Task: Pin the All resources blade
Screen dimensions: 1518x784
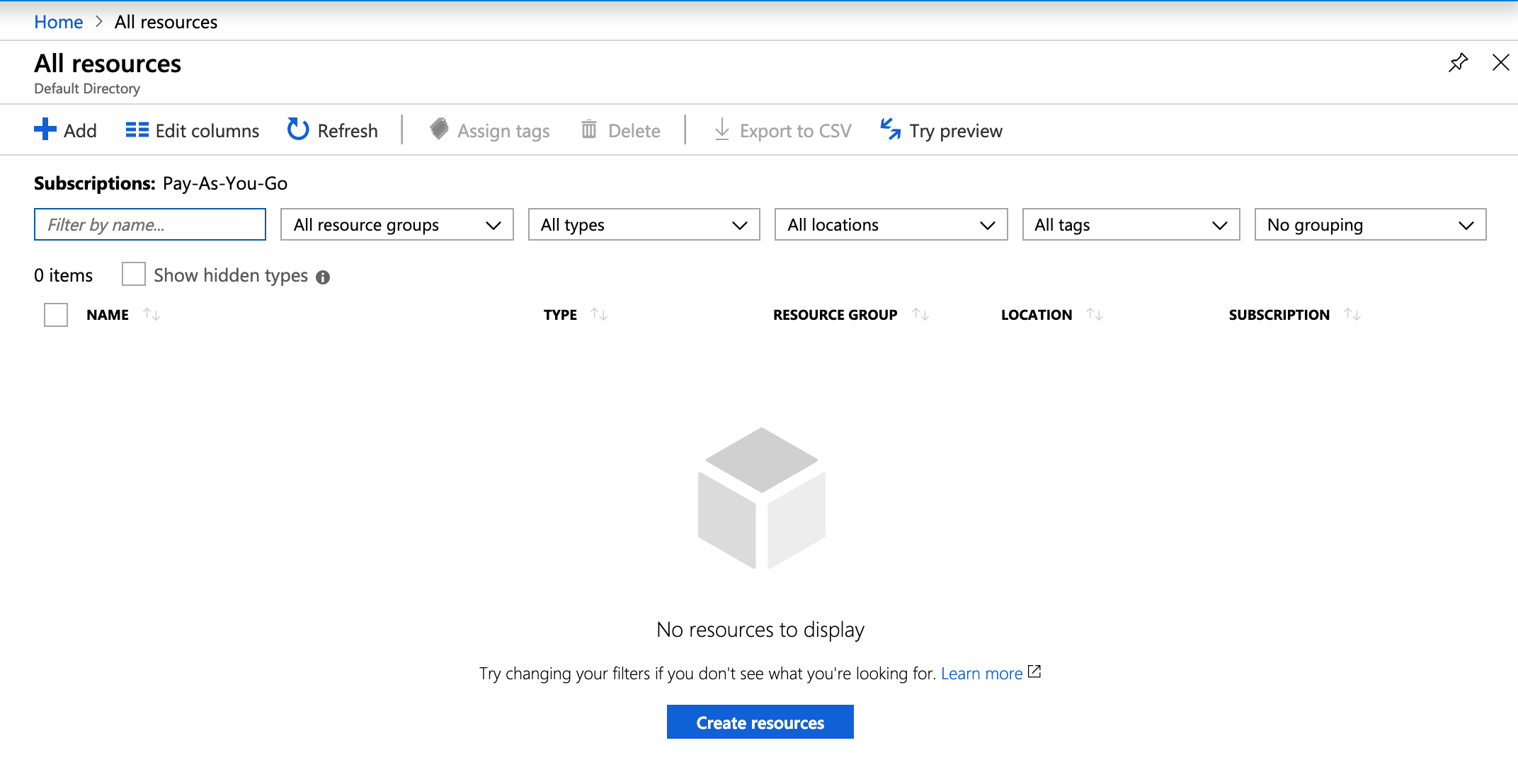Action: pos(1458,63)
